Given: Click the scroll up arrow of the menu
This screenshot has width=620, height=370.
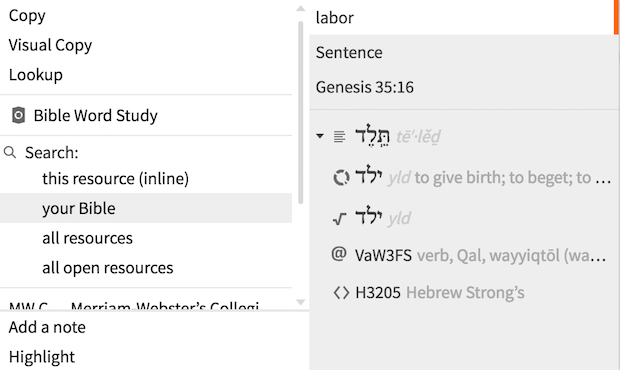Looking at the screenshot, I should [301, 8].
